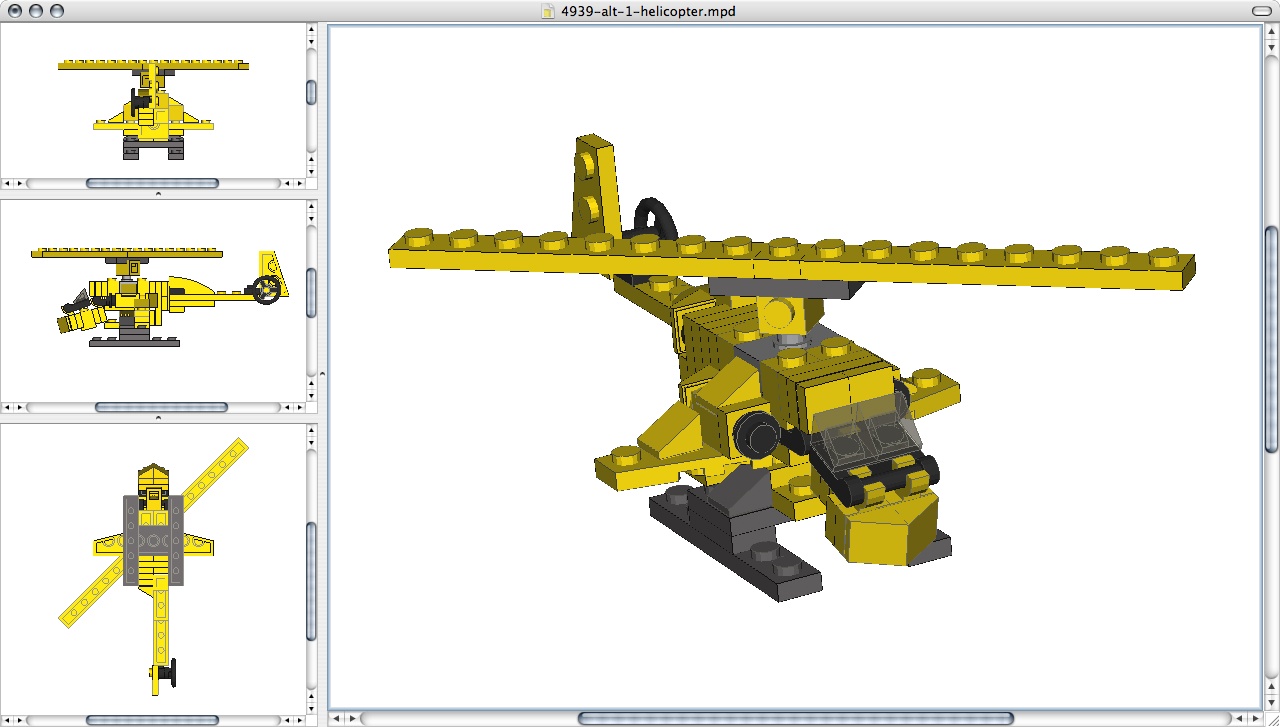Image resolution: width=1280 pixels, height=727 pixels.
Task: Click the up scroll arrow of the front-view pane
Action: click(x=311, y=31)
